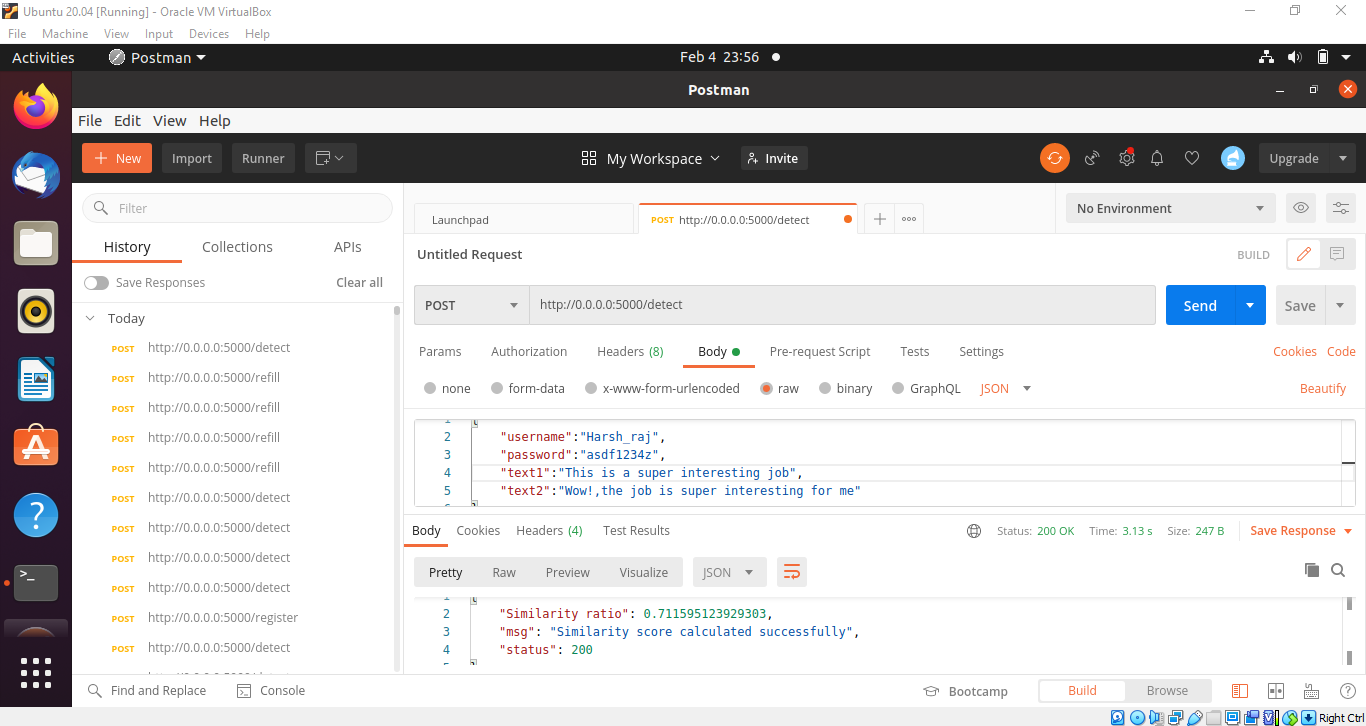Copy the response body

tap(1311, 569)
